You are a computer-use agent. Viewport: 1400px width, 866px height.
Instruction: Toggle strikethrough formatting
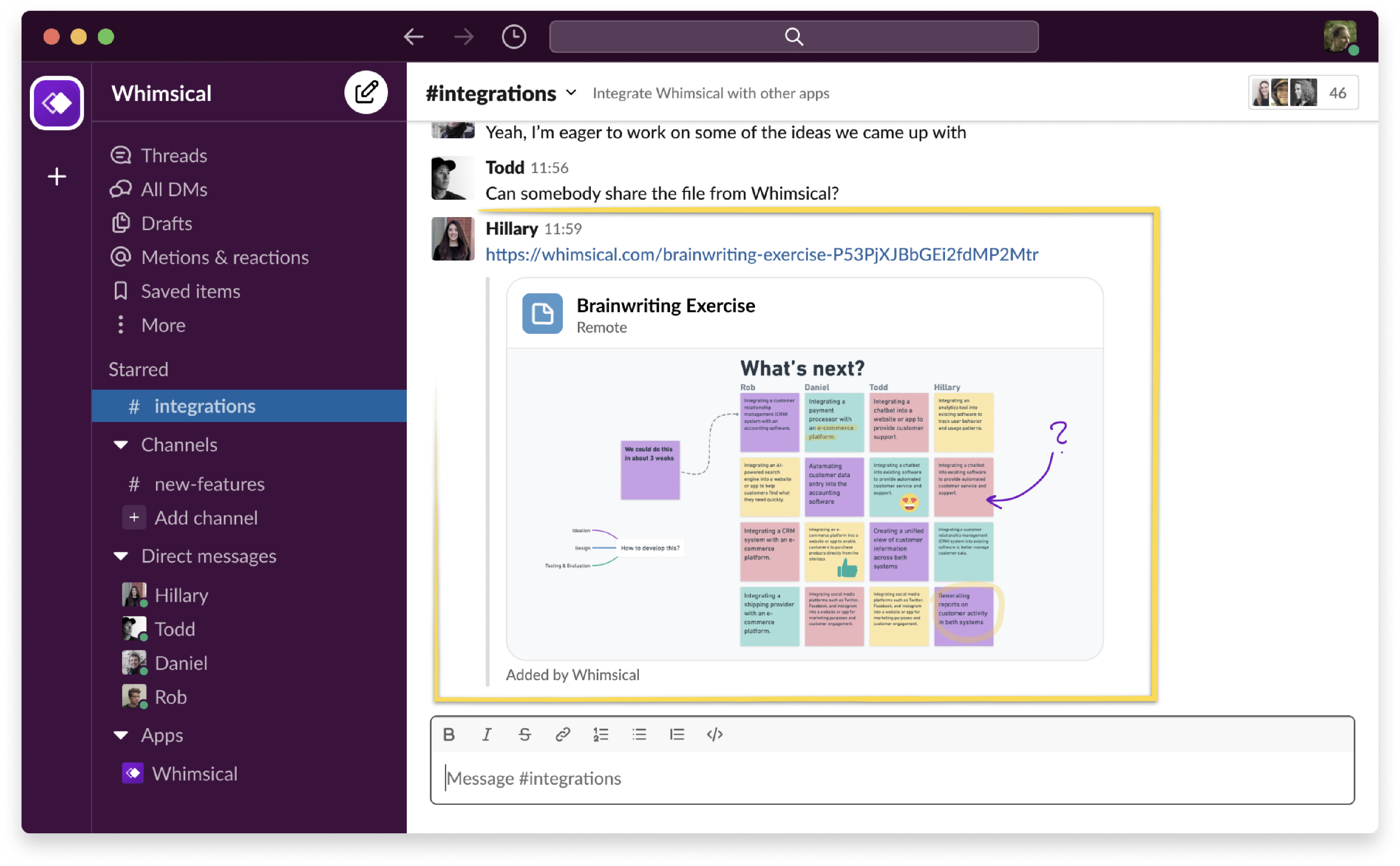(524, 734)
